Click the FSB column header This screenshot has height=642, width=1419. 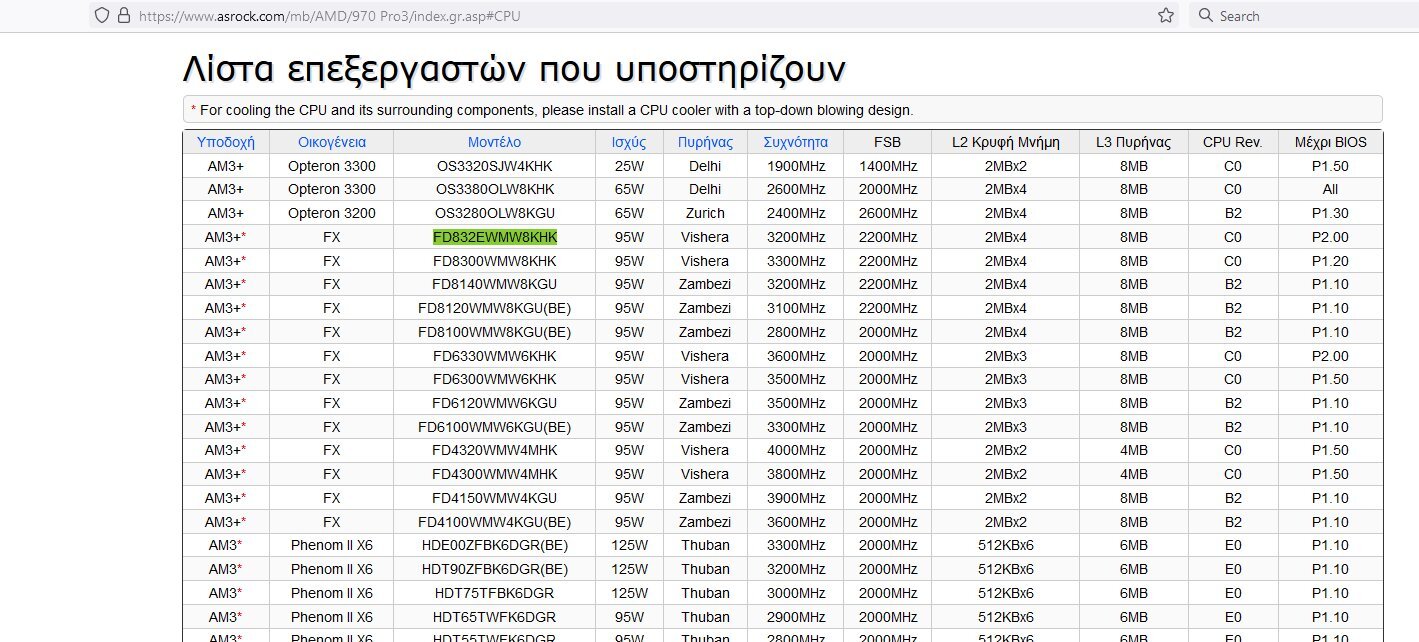[887, 142]
